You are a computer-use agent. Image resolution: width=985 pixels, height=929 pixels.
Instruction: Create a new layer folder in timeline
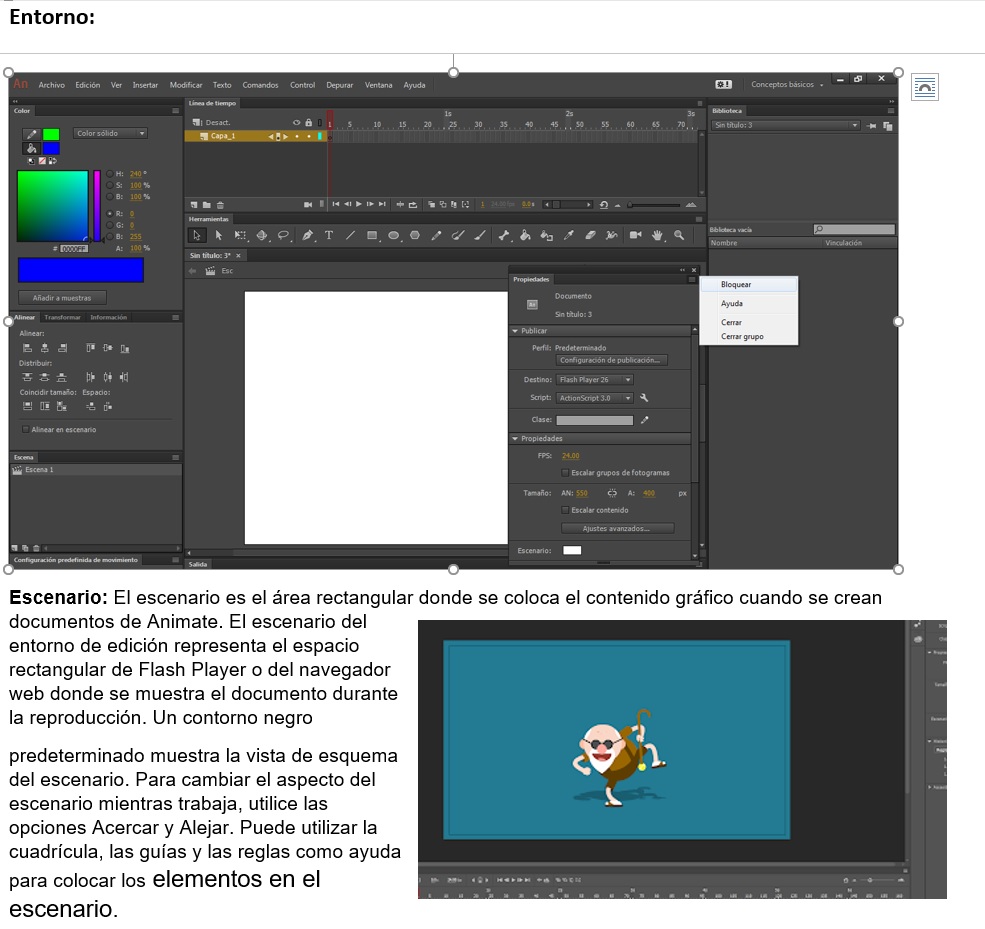pyautogui.click(x=207, y=205)
